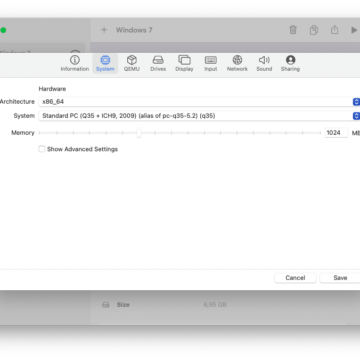Open the System Standard PC dropdown

199,116
